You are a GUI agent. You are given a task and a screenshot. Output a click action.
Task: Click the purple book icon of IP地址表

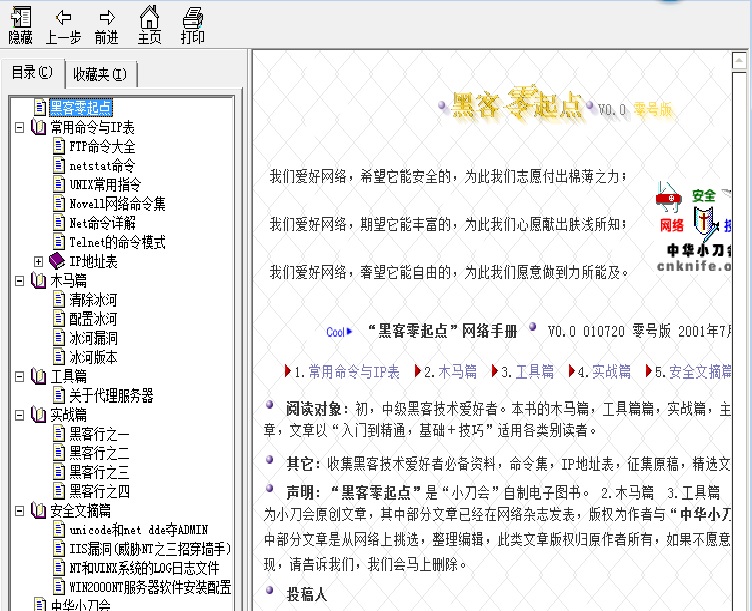[x=57, y=261]
